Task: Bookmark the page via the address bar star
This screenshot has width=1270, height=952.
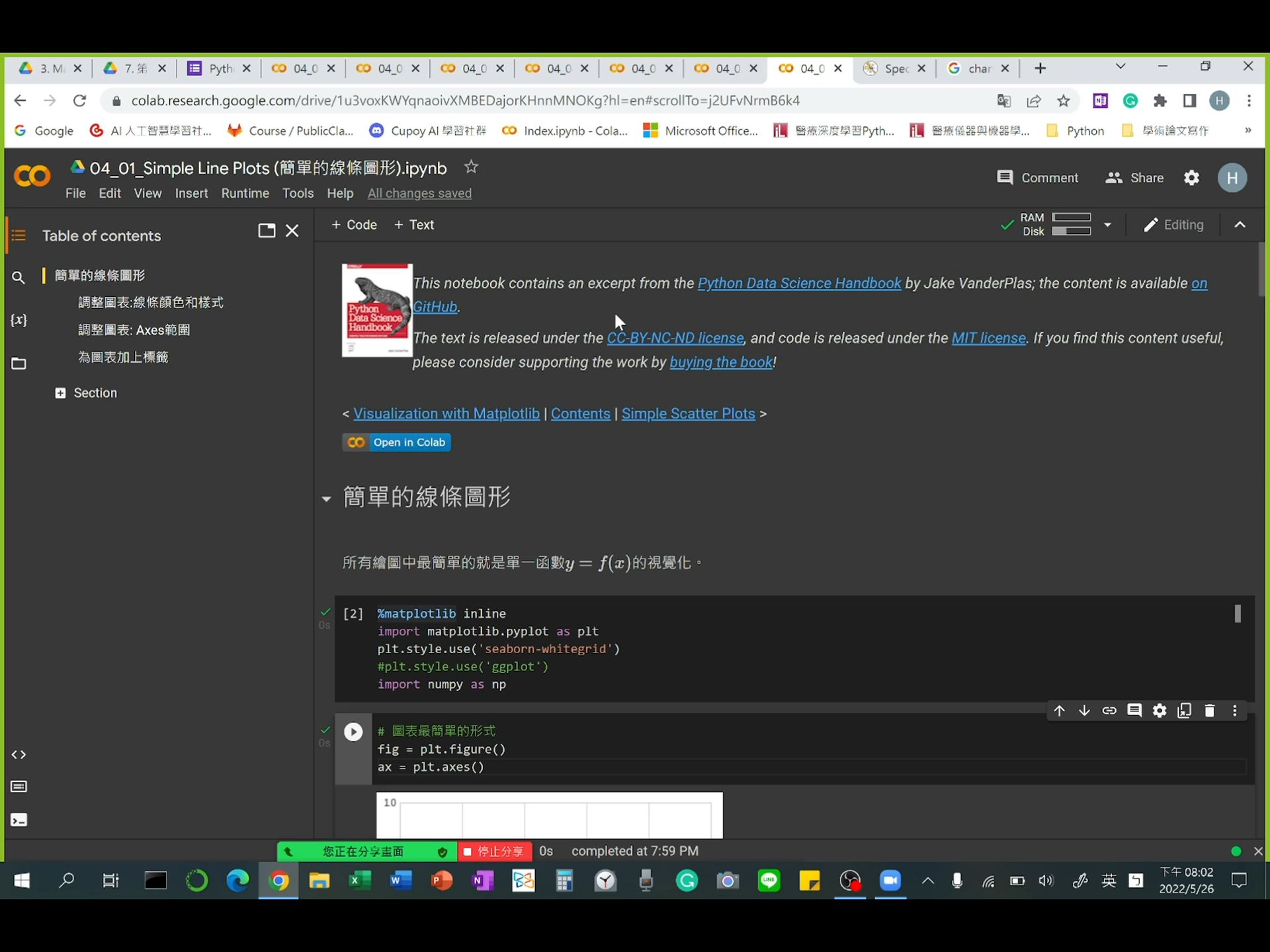Action: point(1063,100)
